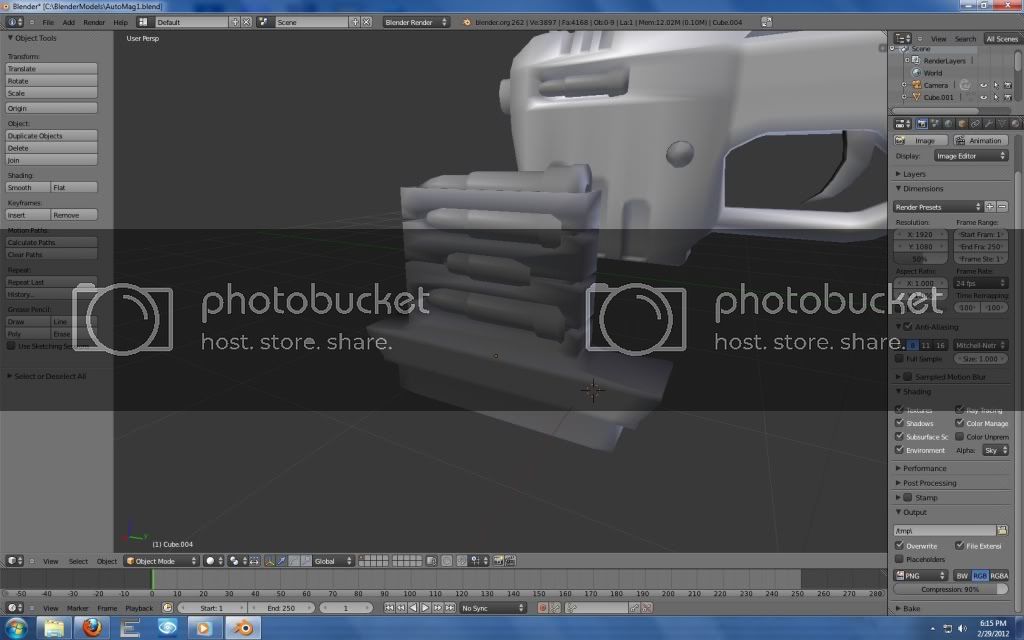Add a new render preset with plus
This screenshot has width=1024, height=640.
coord(990,207)
